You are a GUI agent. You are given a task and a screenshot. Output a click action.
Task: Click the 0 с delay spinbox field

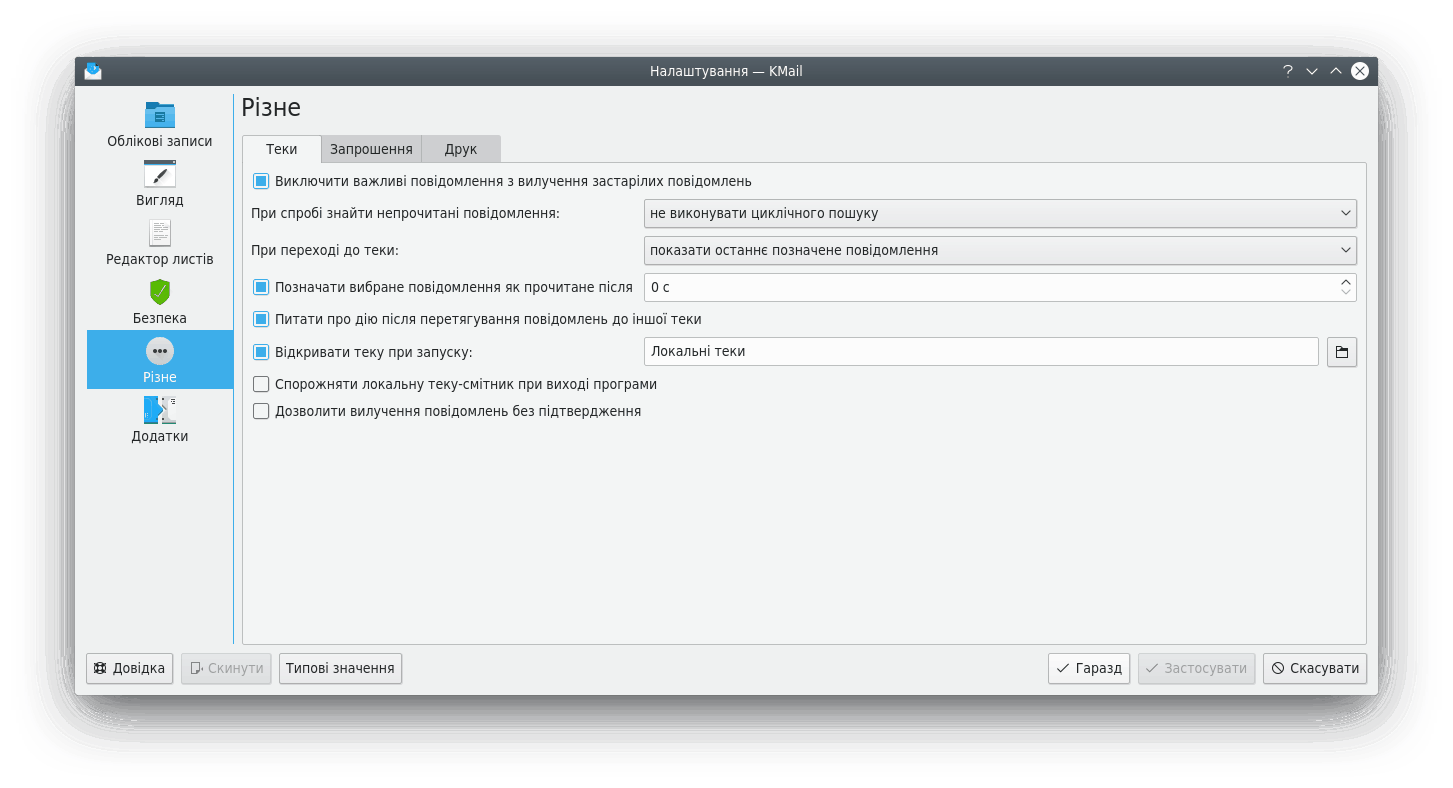click(x=990, y=287)
